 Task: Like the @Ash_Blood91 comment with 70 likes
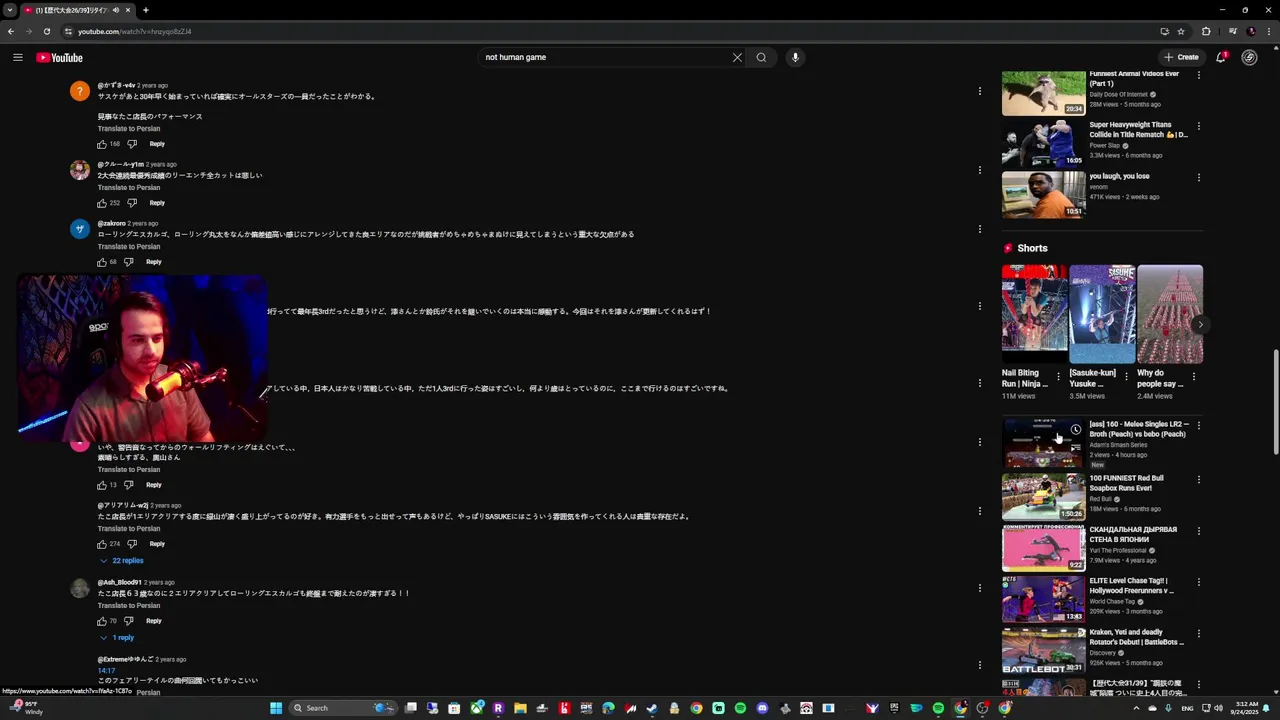(102, 621)
